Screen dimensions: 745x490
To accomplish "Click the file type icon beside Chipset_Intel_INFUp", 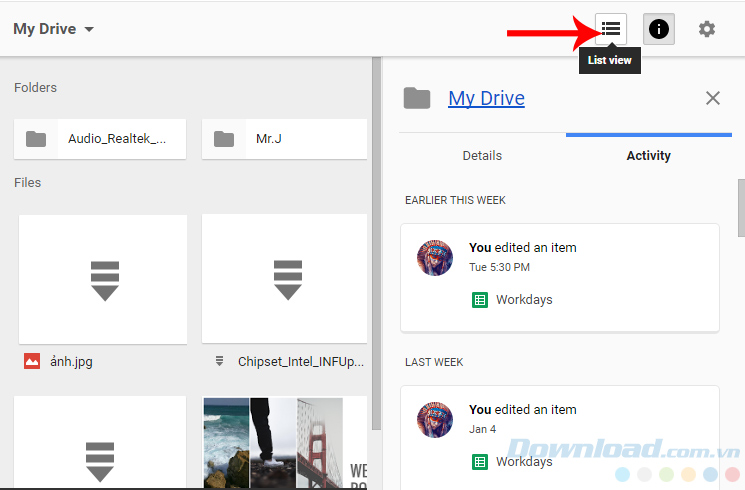I will (219, 361).
